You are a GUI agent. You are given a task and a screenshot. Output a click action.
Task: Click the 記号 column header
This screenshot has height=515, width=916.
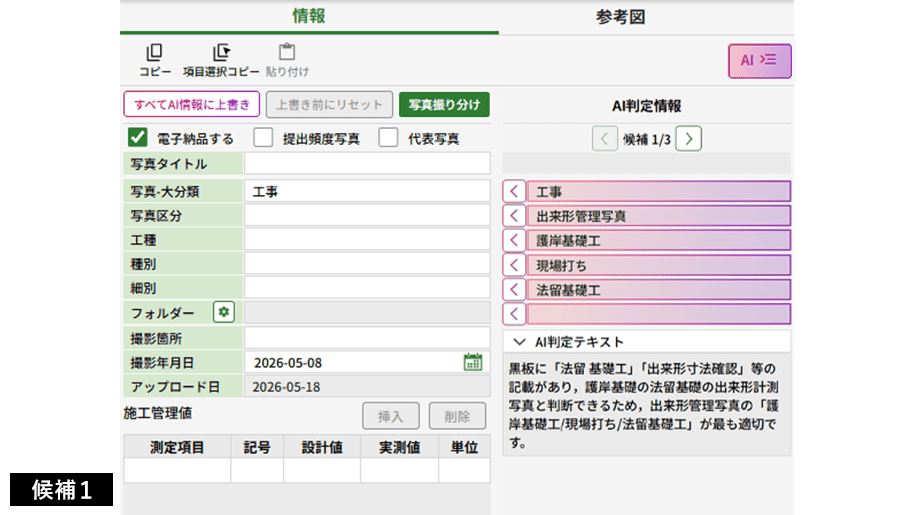coord(257,447)
